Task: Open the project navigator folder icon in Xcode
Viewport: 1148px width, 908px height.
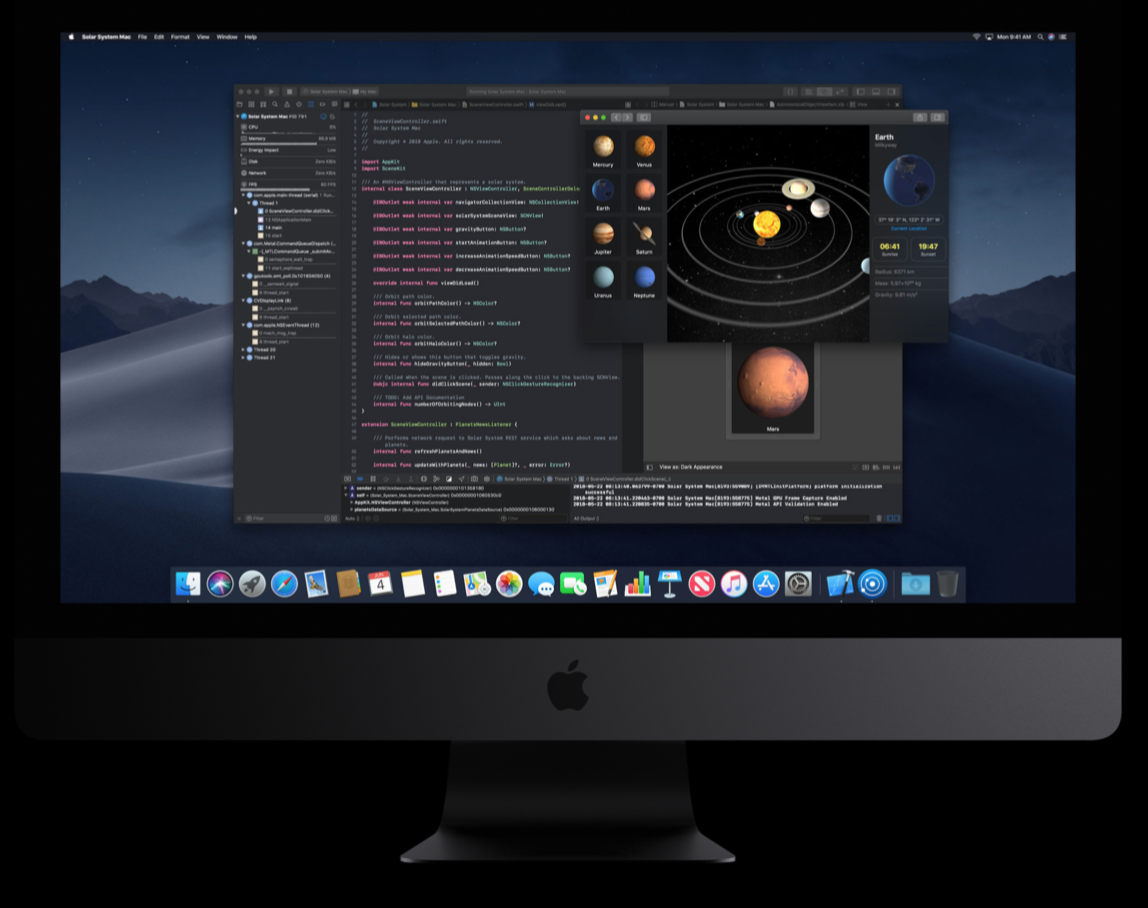Action: pyautogui.click(x=239, y=105)
